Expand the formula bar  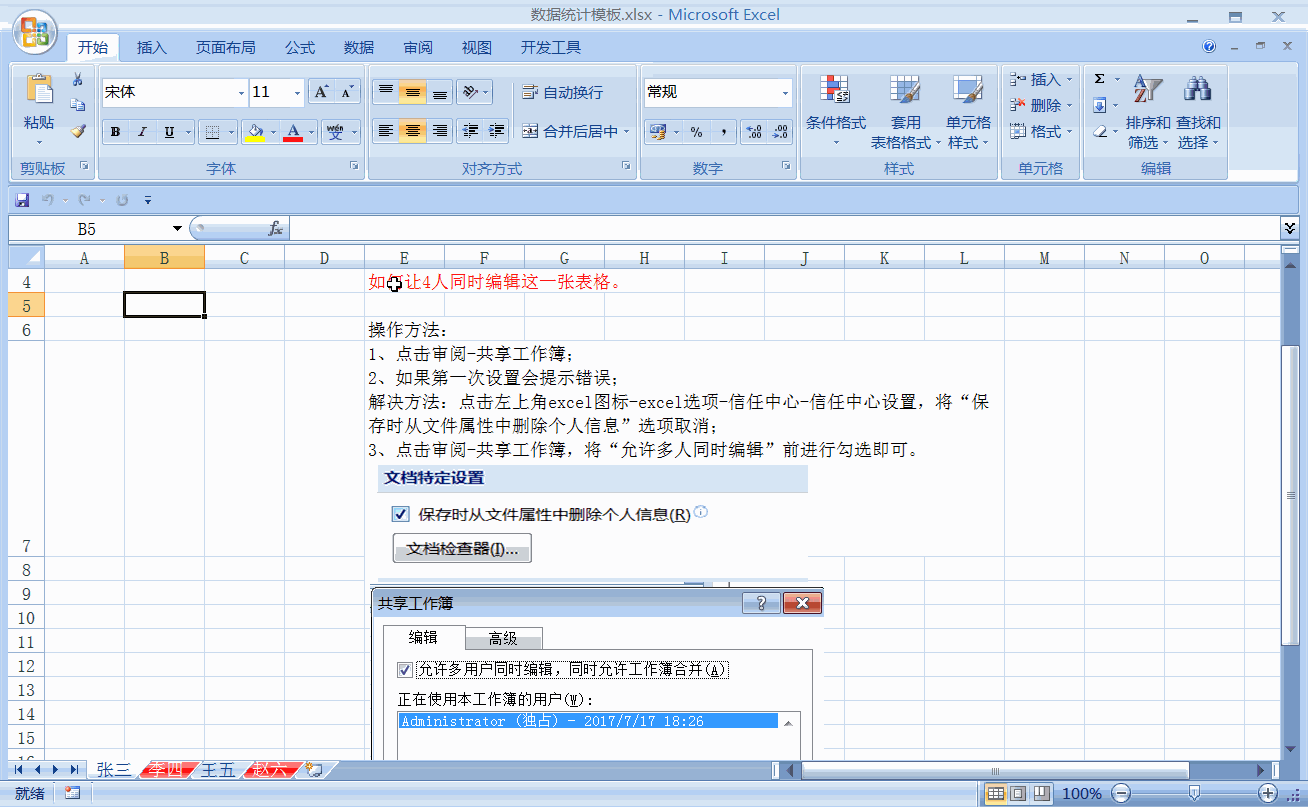(1289, 228)
